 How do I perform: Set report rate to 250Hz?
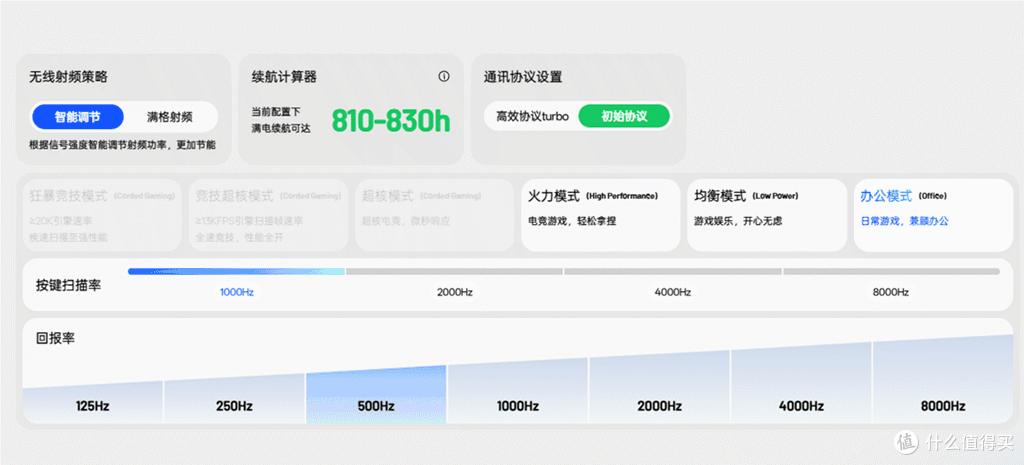pyautogui.click(x=234, y=398)
